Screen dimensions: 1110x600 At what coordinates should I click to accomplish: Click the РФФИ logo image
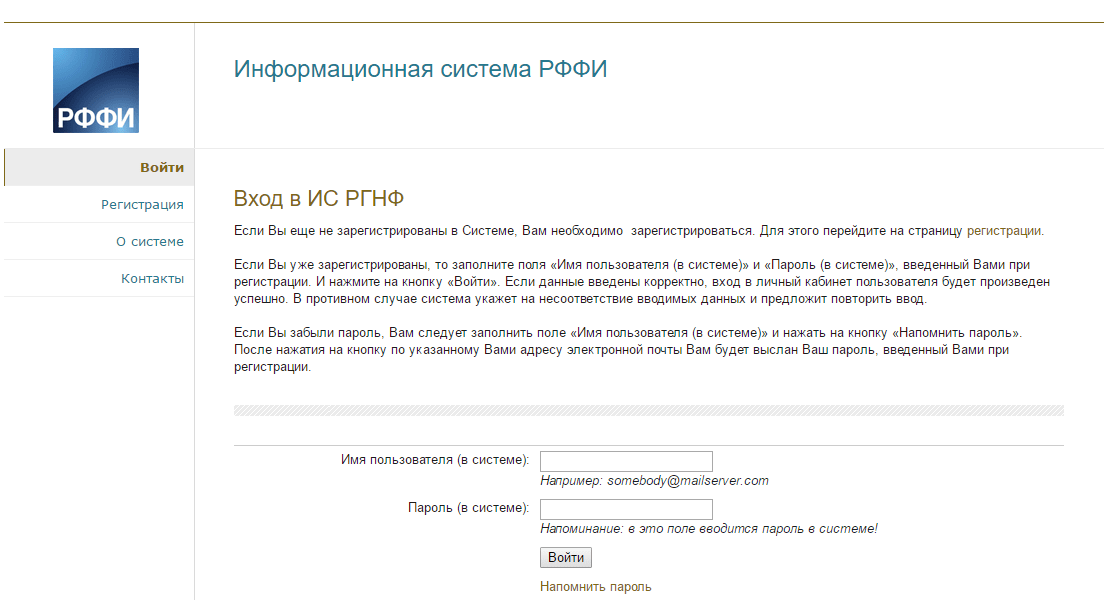point(96,91)
